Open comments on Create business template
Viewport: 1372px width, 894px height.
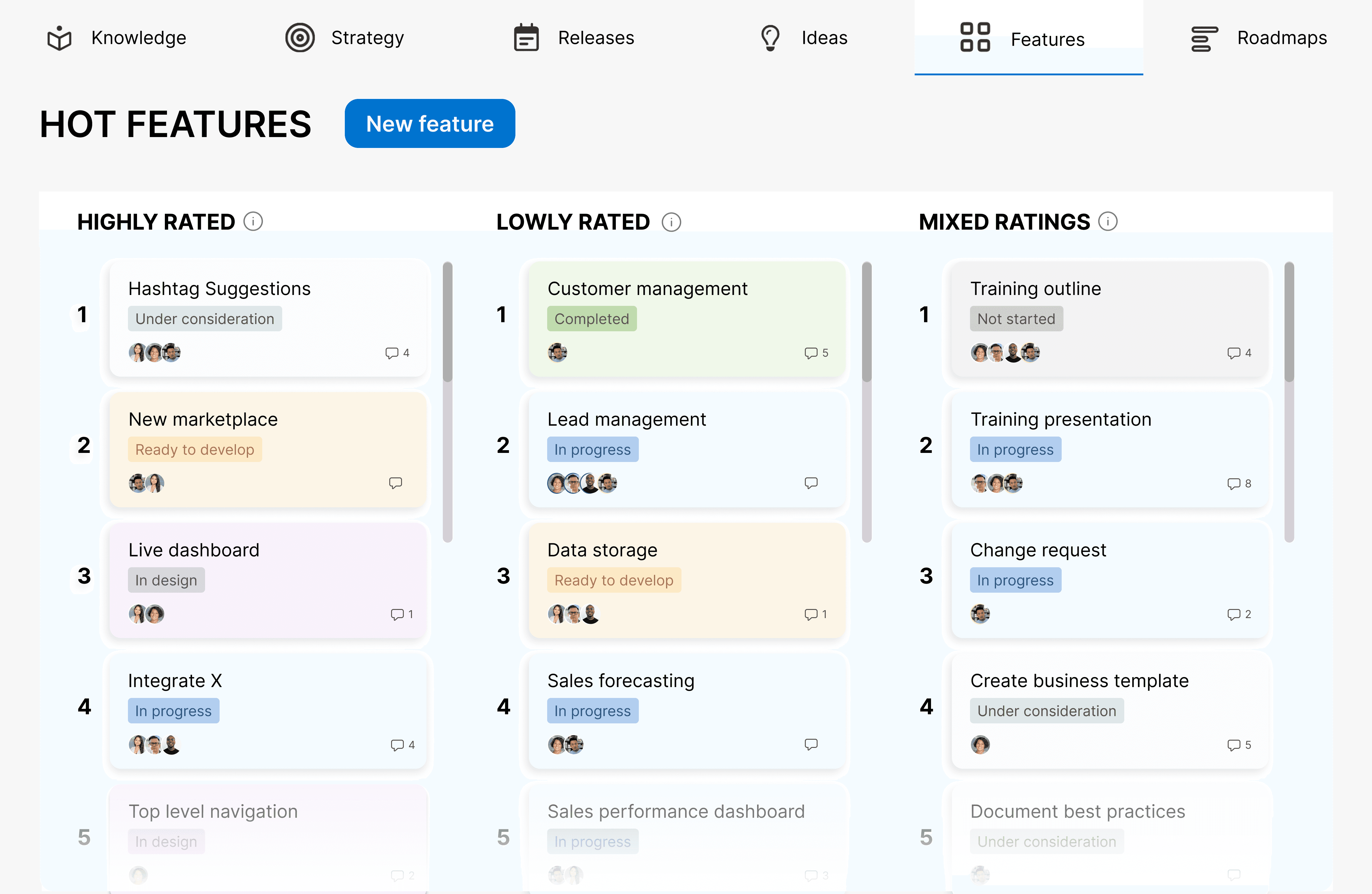(1234, 745)
